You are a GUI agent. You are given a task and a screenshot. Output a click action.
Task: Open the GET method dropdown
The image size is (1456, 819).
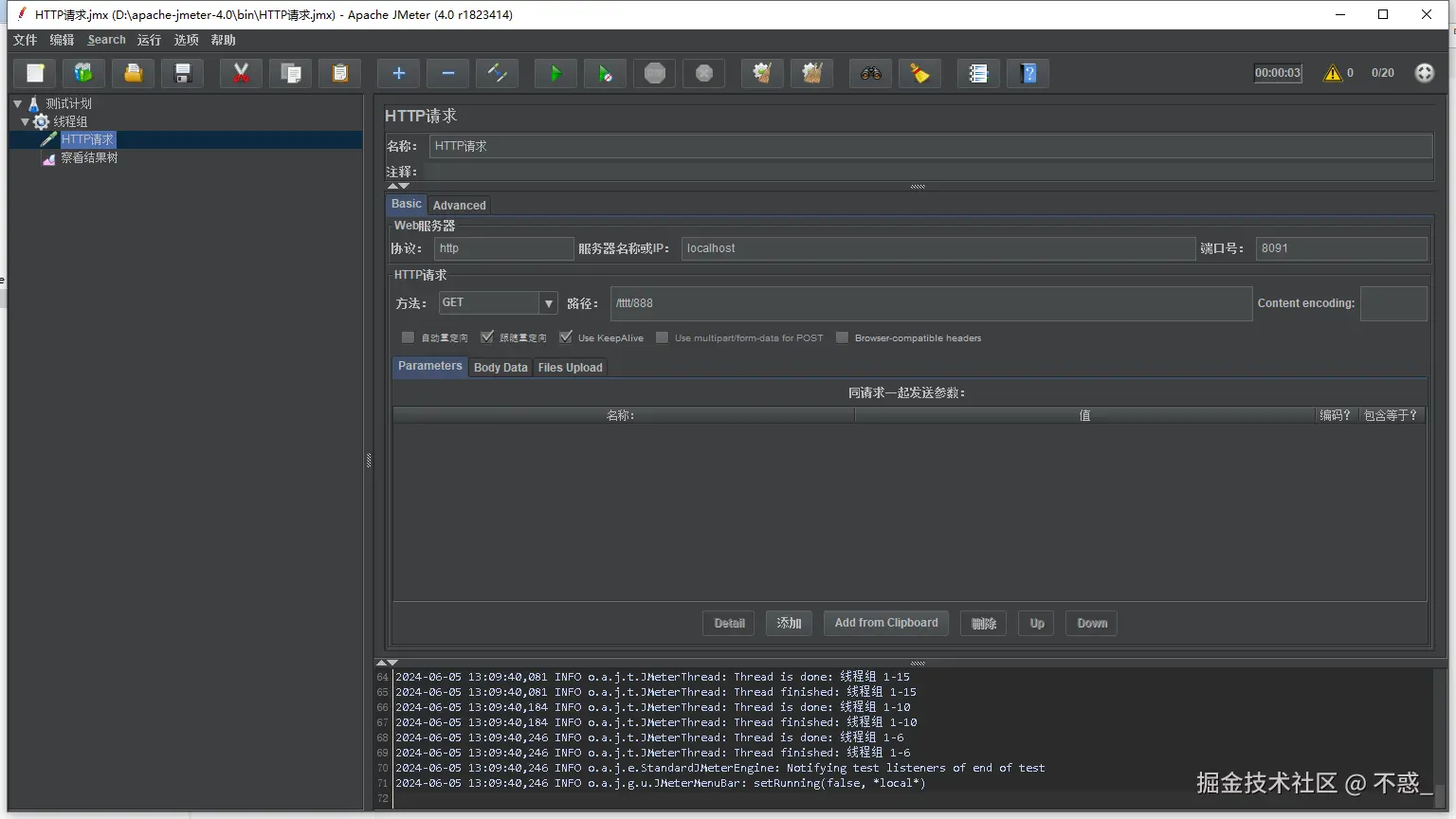click(548, 303)
